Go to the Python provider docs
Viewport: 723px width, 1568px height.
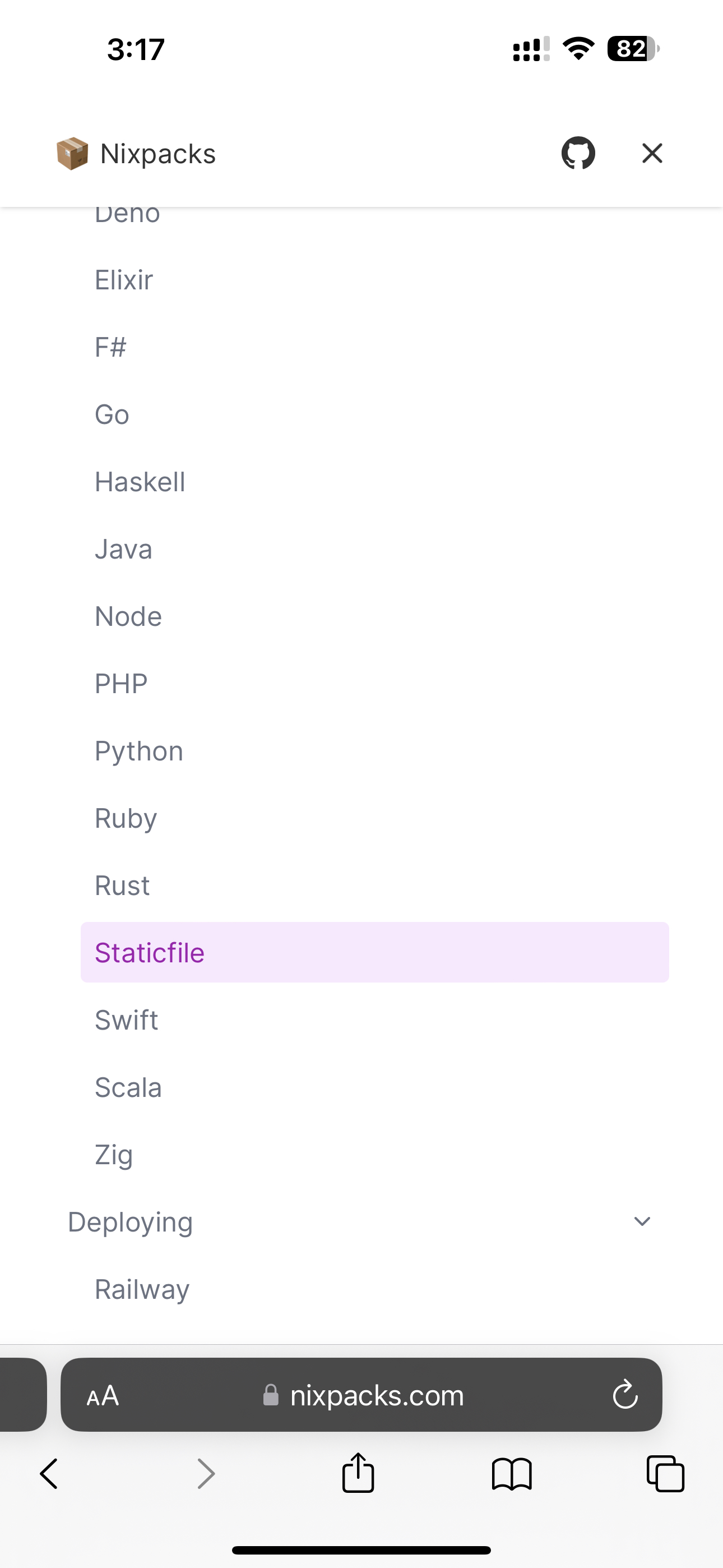(x=139, y=751)
